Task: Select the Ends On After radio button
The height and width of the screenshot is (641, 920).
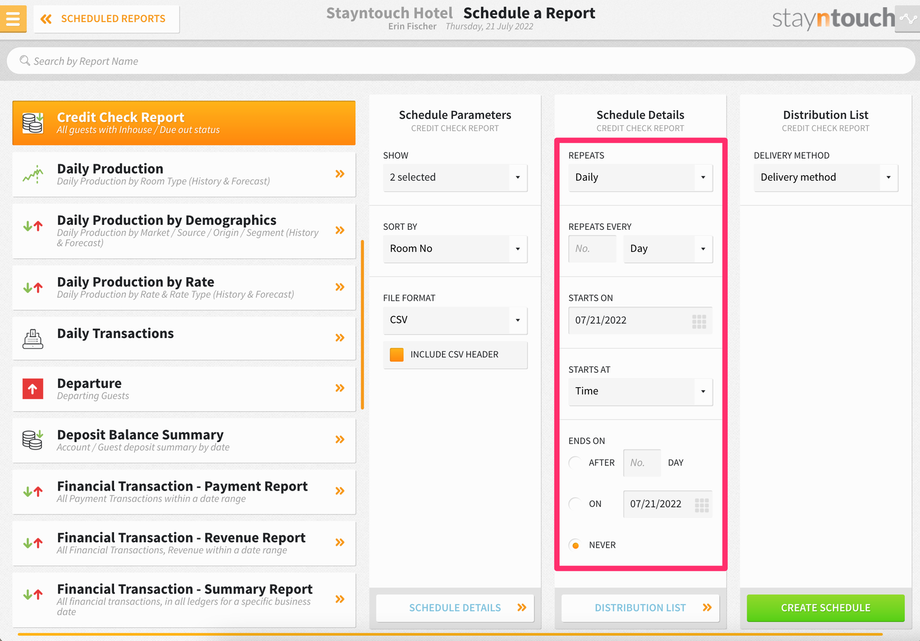Action: pos(575,463)
